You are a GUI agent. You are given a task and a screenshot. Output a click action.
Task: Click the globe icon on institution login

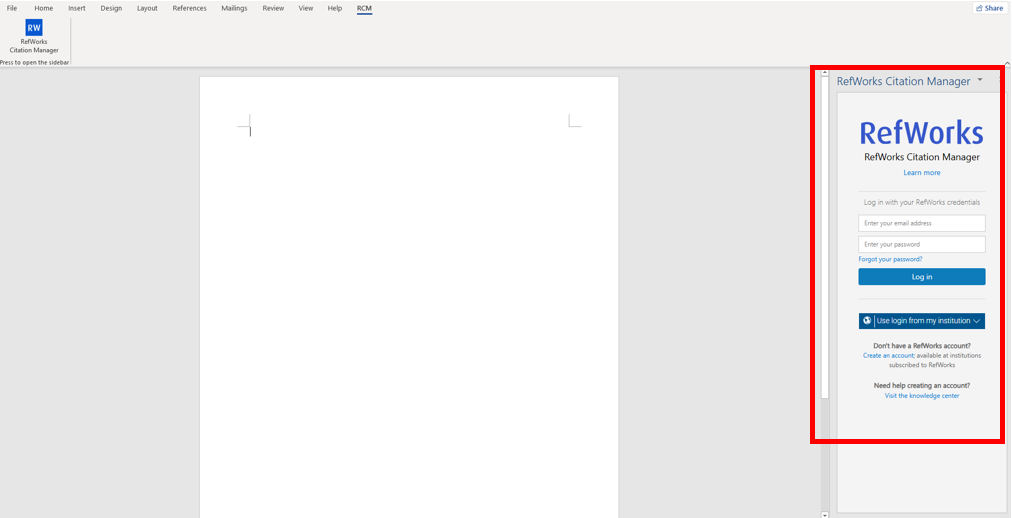866,321
